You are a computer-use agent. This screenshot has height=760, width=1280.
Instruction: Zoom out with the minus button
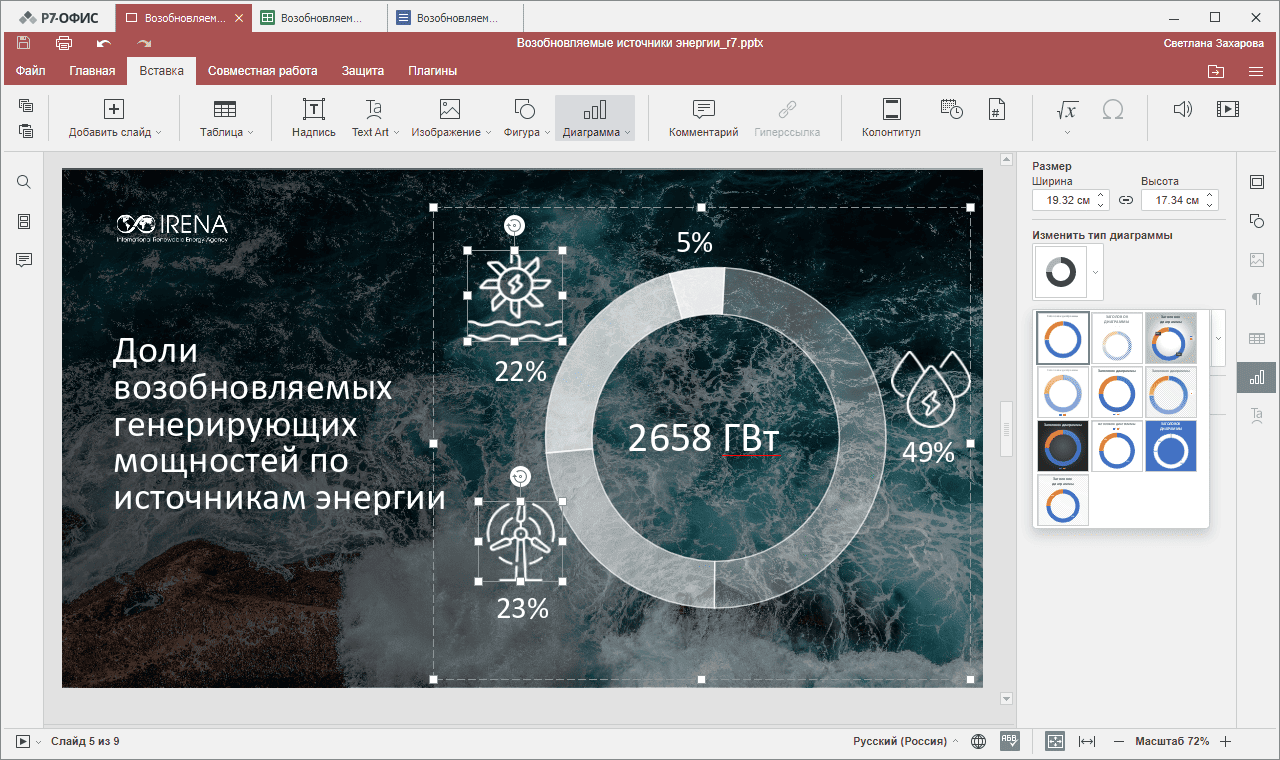1119,741
